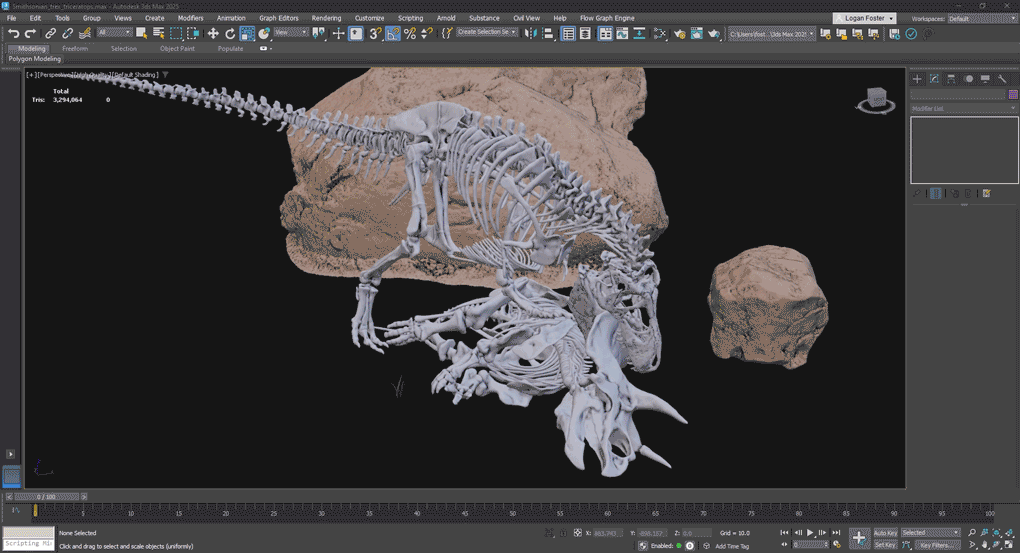Screen dimensions: 1020x553
Task: Open the Hierarchy tab in the command panel
Action: 951,79
